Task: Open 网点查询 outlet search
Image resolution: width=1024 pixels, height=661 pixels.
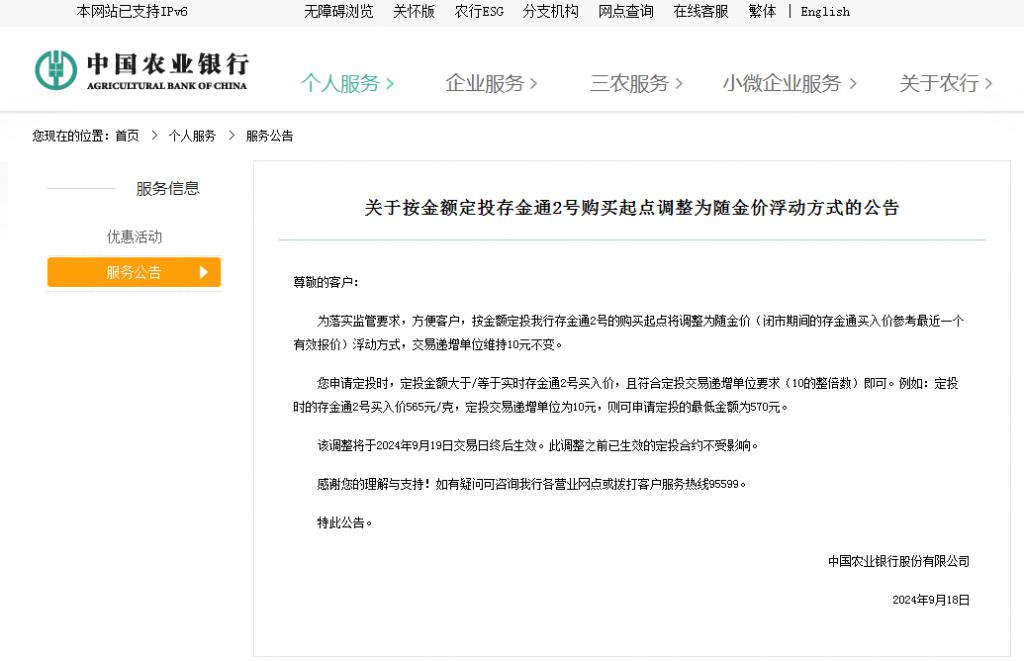Action: (625, 12)
